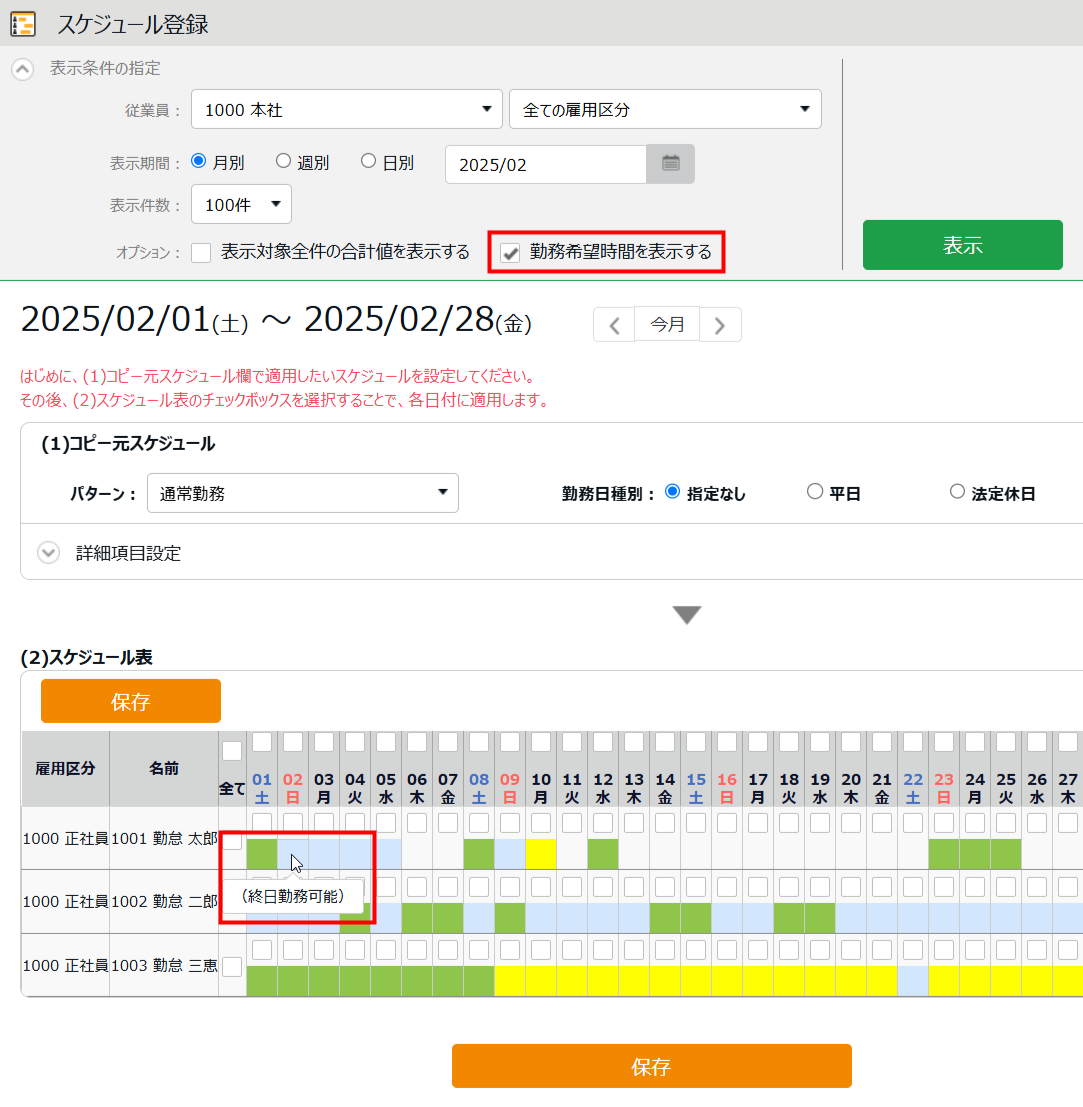
Task: Enable 表示対象全件の合計値を表示する checkbox
Action: 201,253
